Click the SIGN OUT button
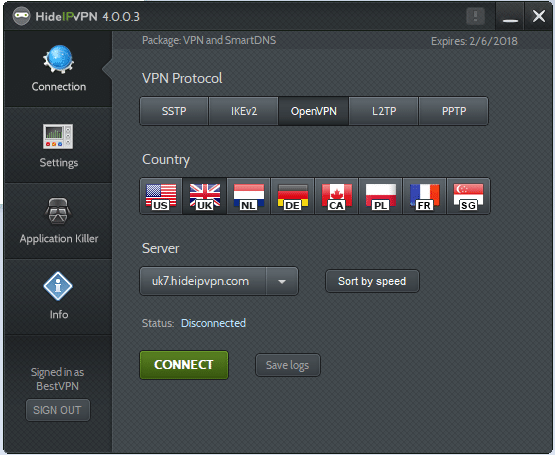 (x=57, y=410)
